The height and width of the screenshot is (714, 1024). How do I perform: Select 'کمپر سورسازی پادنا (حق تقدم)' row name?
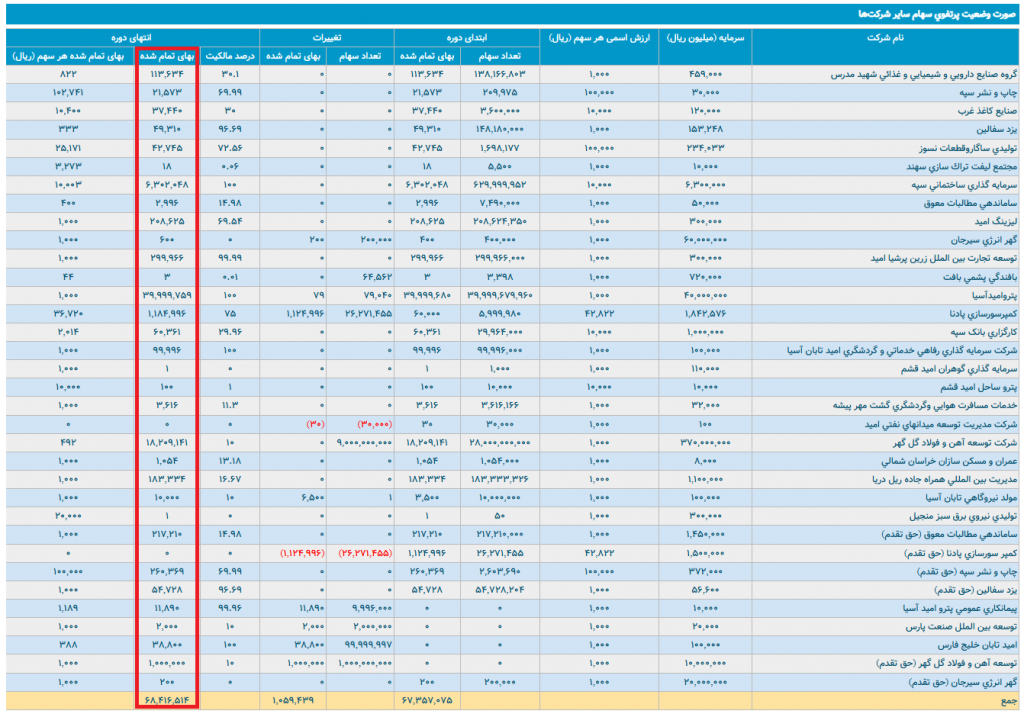click(x=961, y=553)
